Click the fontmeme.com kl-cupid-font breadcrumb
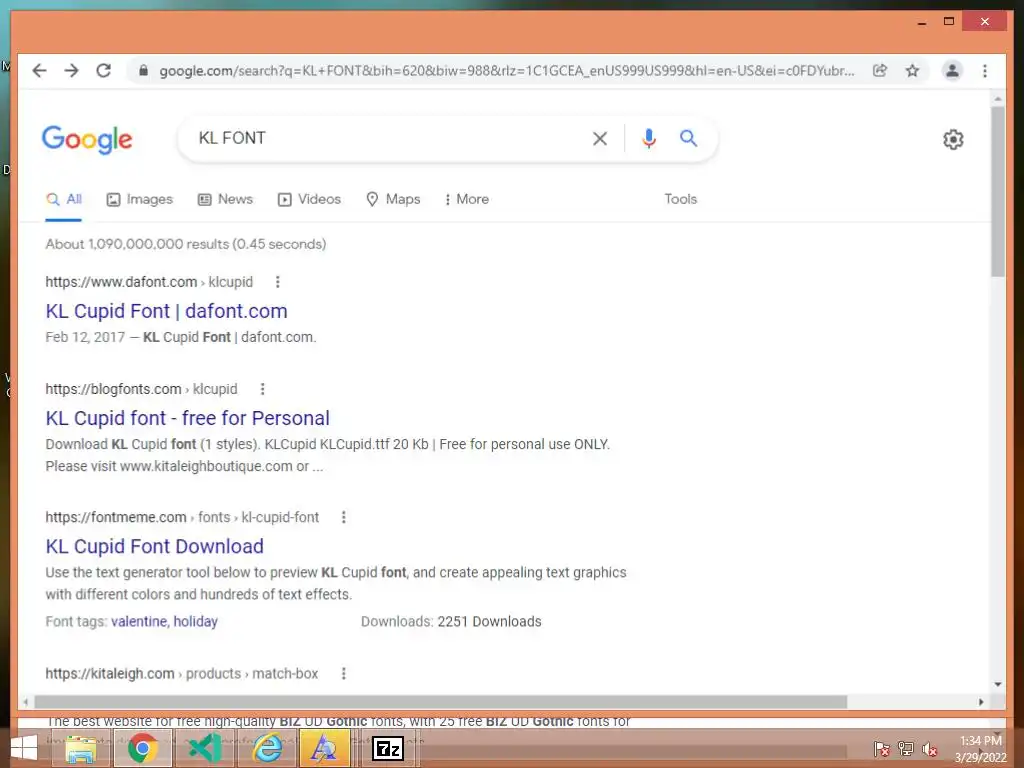Image resolution: width=1024 pixels, height=768 pixels. point(182,517)
